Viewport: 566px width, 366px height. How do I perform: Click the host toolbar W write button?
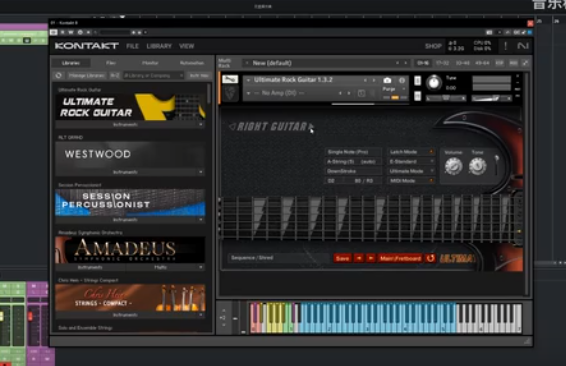pos(71,32)
